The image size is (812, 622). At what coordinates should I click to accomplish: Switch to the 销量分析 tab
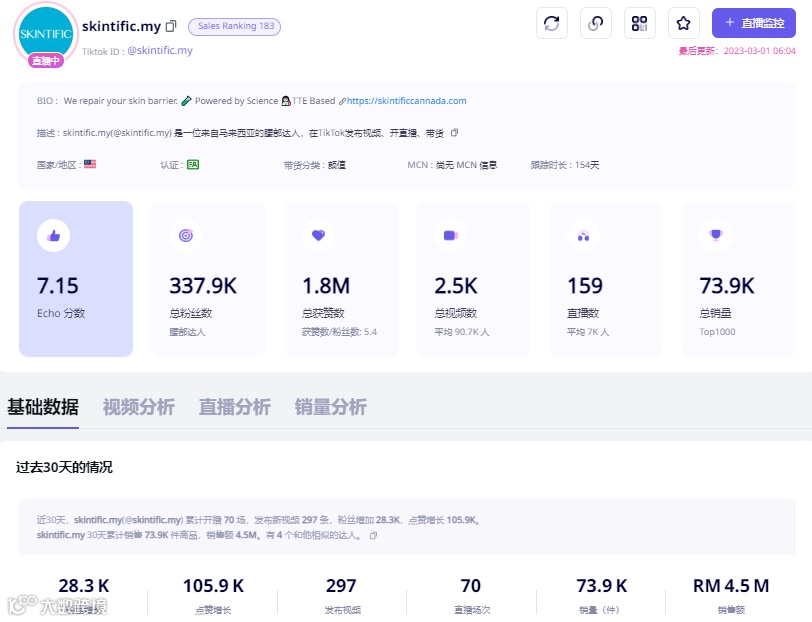331,407
